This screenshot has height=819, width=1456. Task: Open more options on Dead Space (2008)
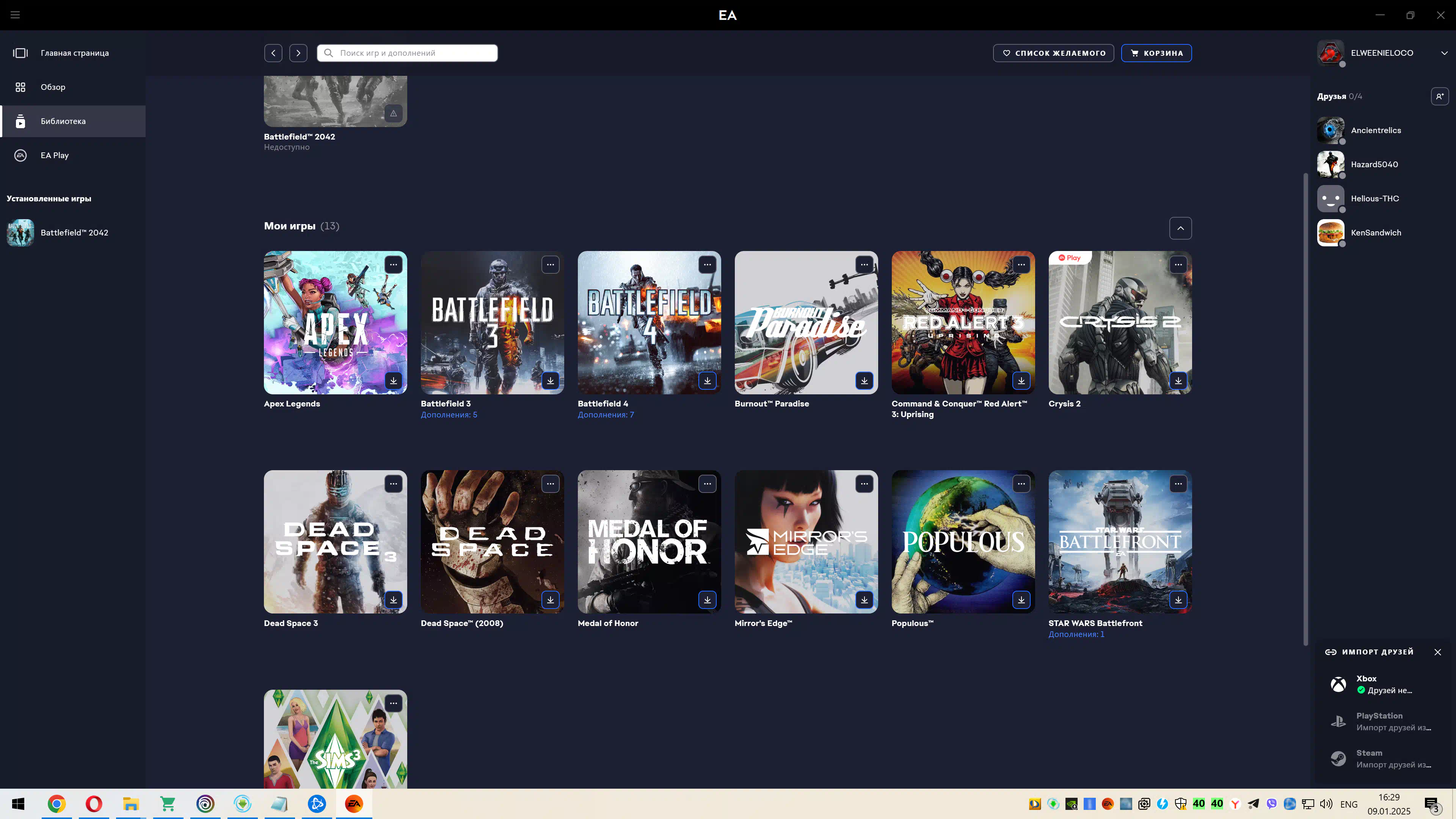click(551, 484)
